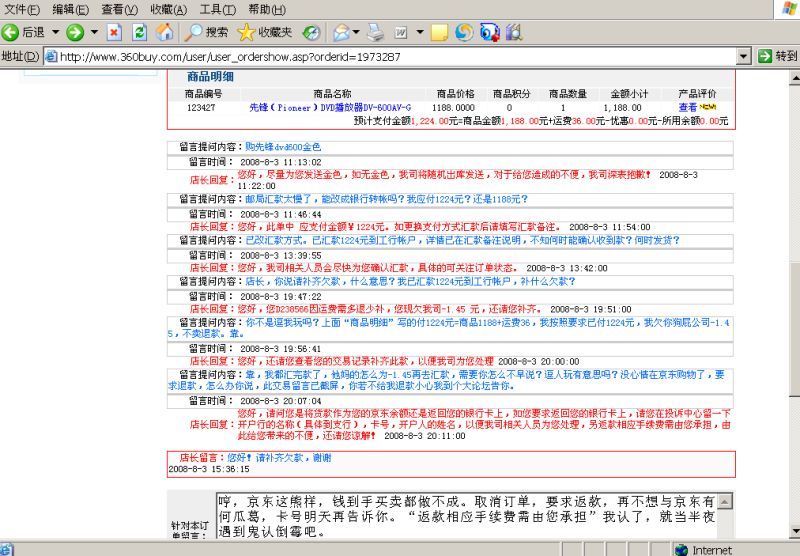This screenshot has width=800, height=556.
Task: Expand the Forward button history dropdown
Action: pyautogui.click(x=94, y=32)
